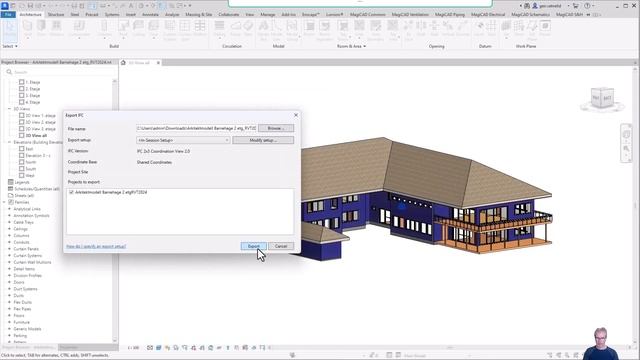Image resolution: width=640 pixels, height=360 pixels.
Task: Select the Stair tool
Action: [248, 29]
